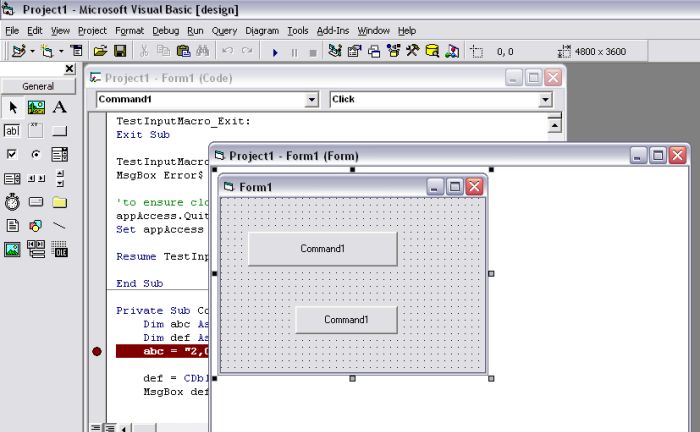
Task: Select the HScrollBar tool in toolbox
Action: (x=36, y=179)
